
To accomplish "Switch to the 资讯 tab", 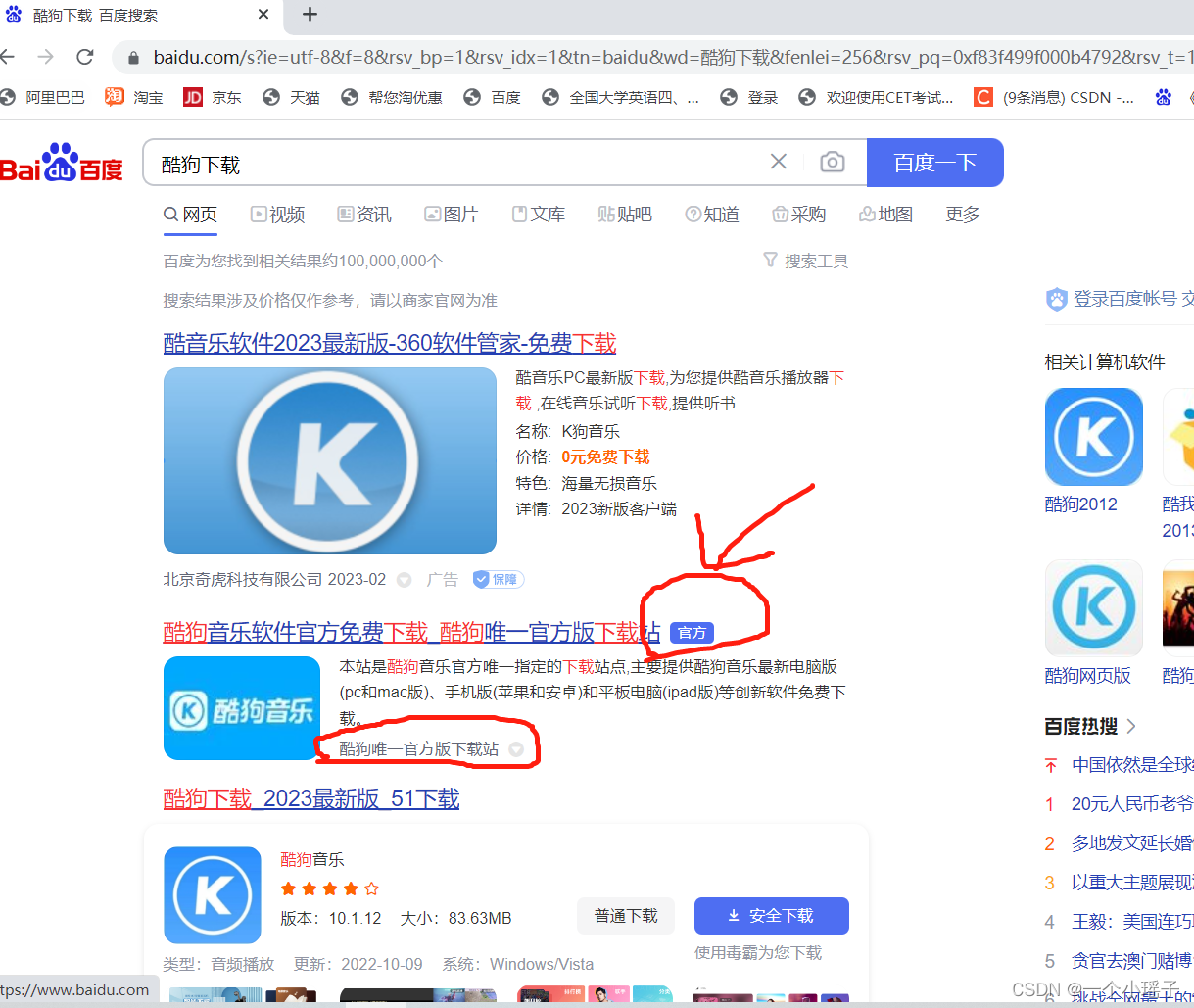I will 363,215.
